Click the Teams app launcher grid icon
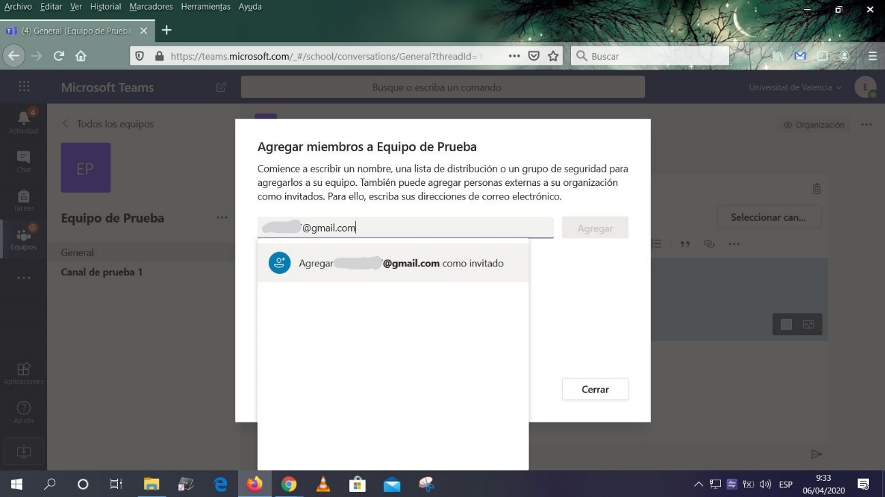The width and height of the screenshot is (885, 497). click(x=24, y=87)
